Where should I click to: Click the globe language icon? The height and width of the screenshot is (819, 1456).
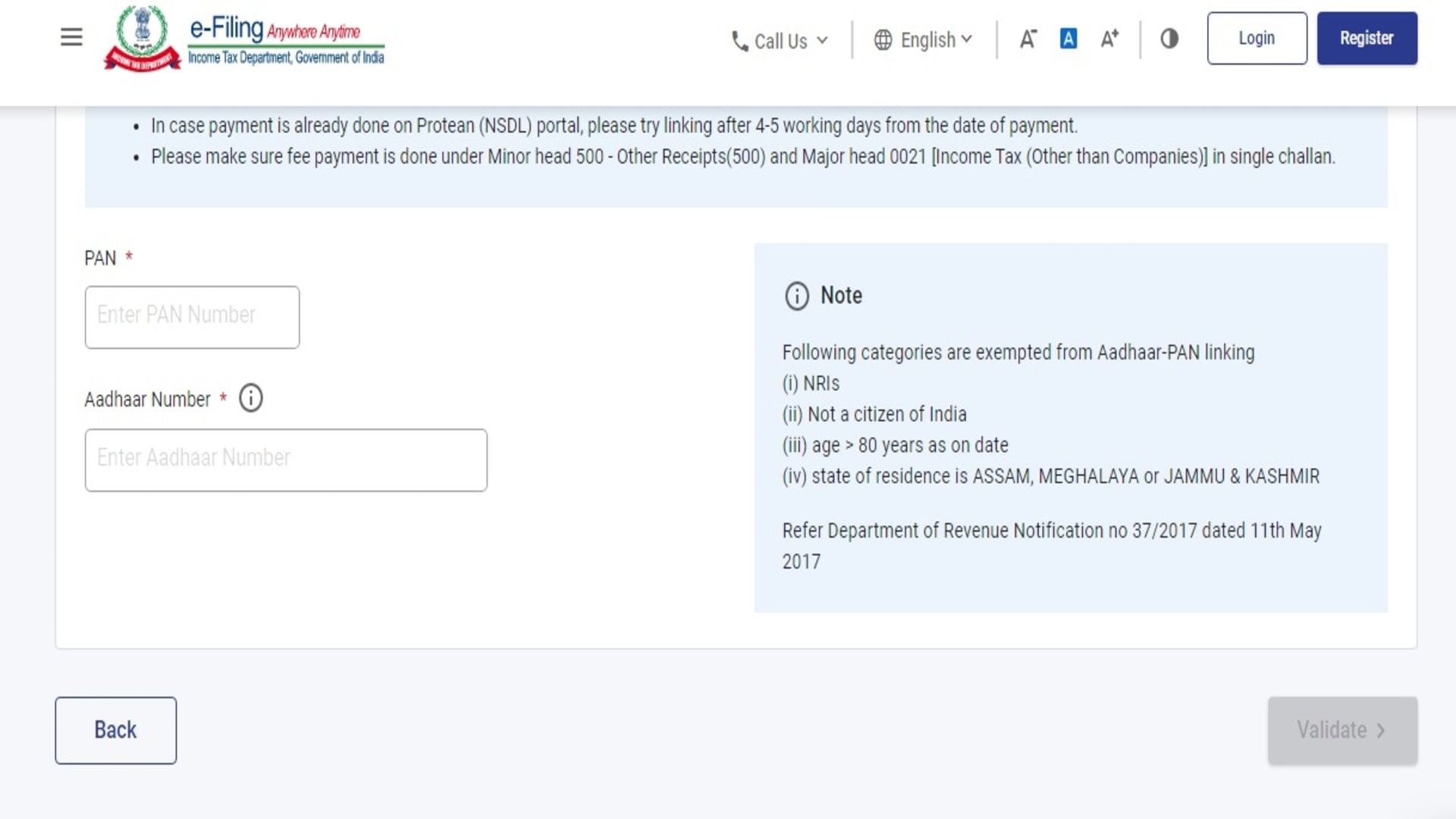(882, 40)
